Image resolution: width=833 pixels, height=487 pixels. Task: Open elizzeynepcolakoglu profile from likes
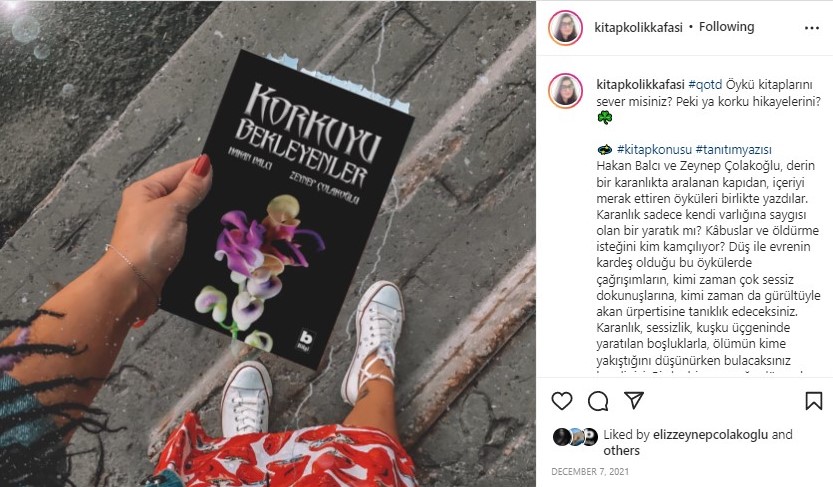tap(710, 434)
